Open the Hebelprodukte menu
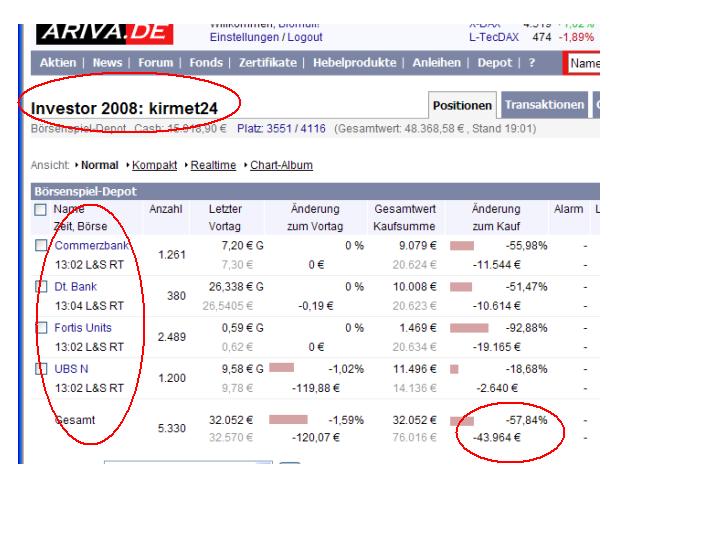Screen dimensions: 720x540 [x=354, y=63]
